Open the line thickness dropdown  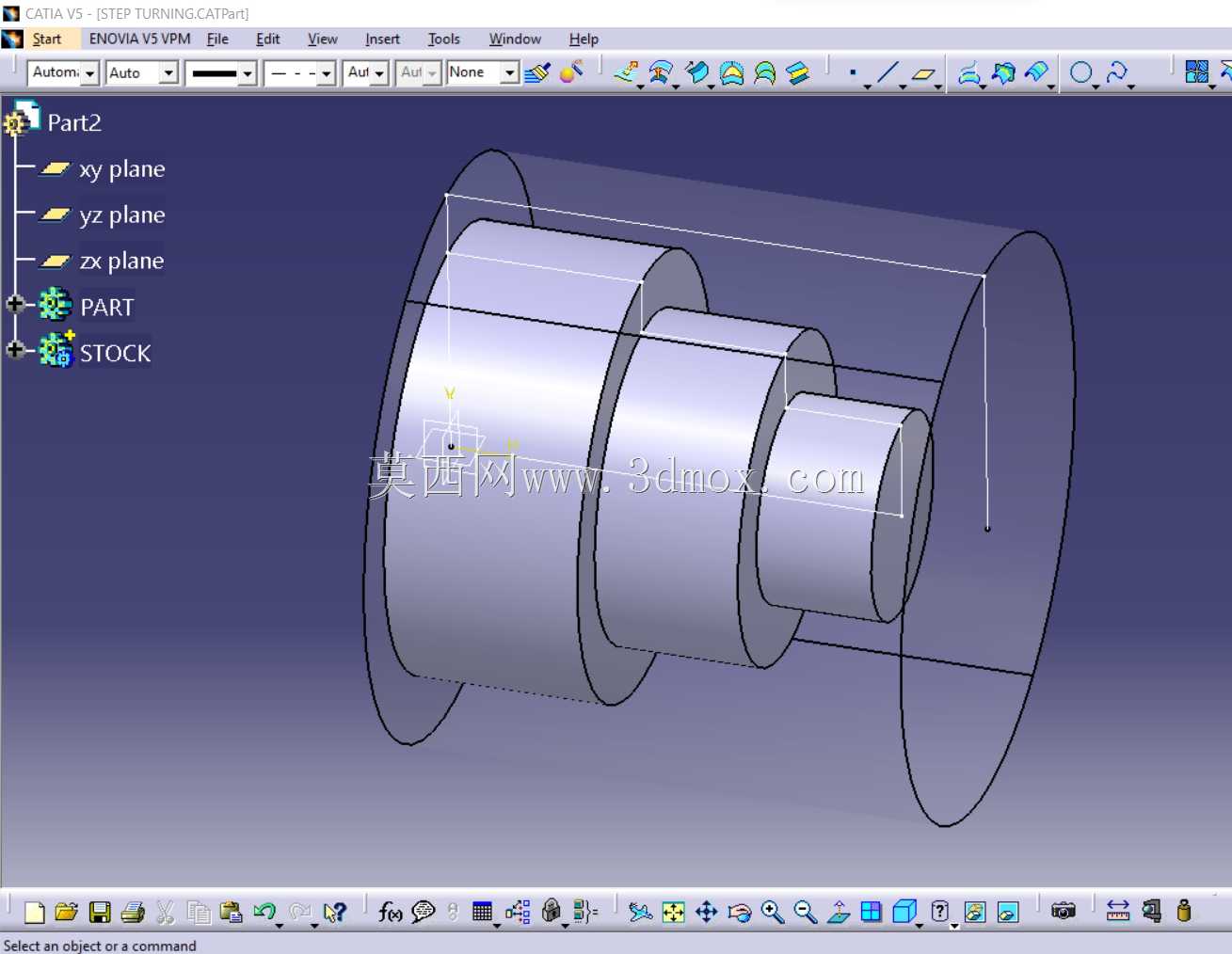[248, 73]
